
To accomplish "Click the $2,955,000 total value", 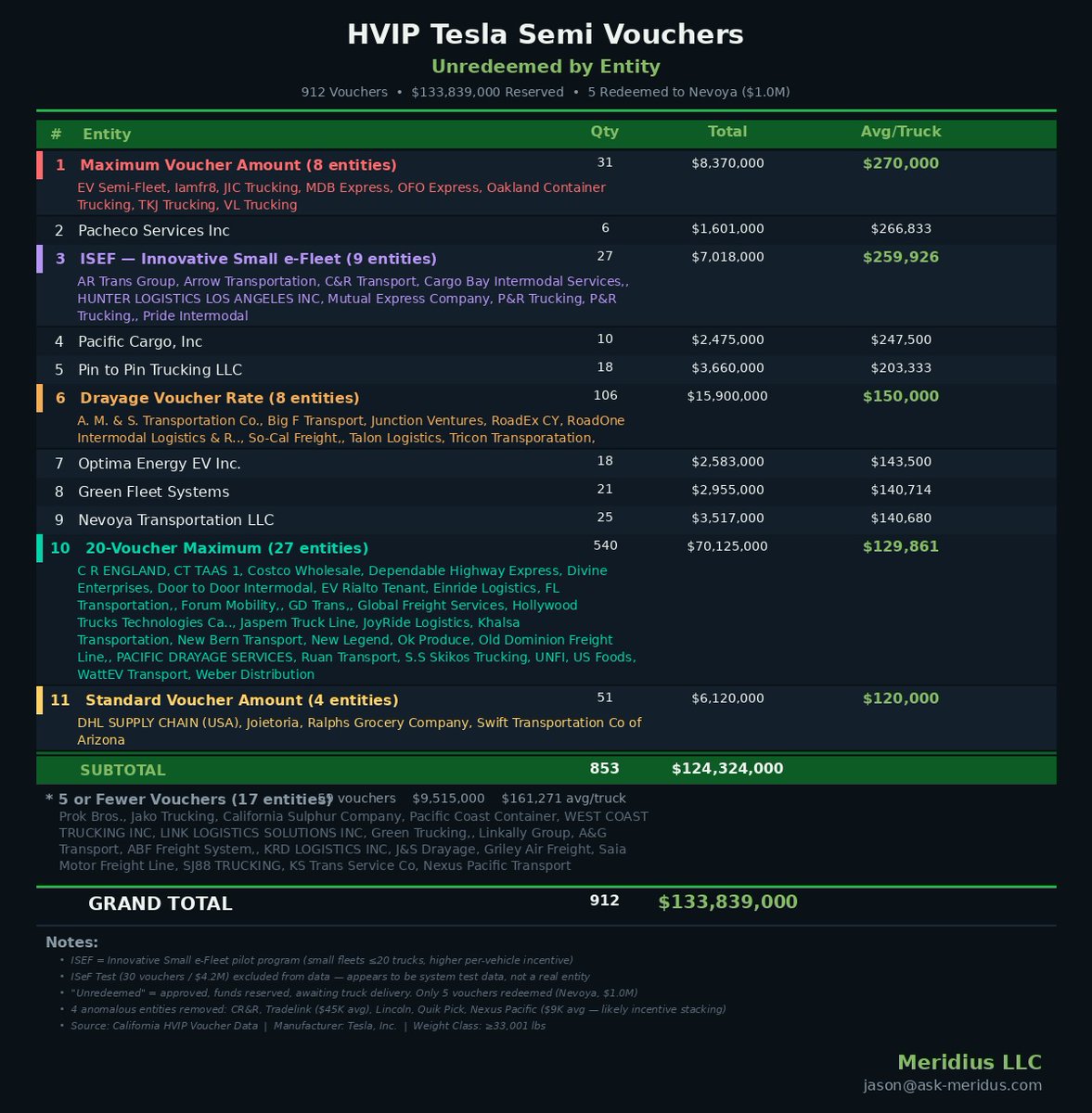I will (727, 490).
